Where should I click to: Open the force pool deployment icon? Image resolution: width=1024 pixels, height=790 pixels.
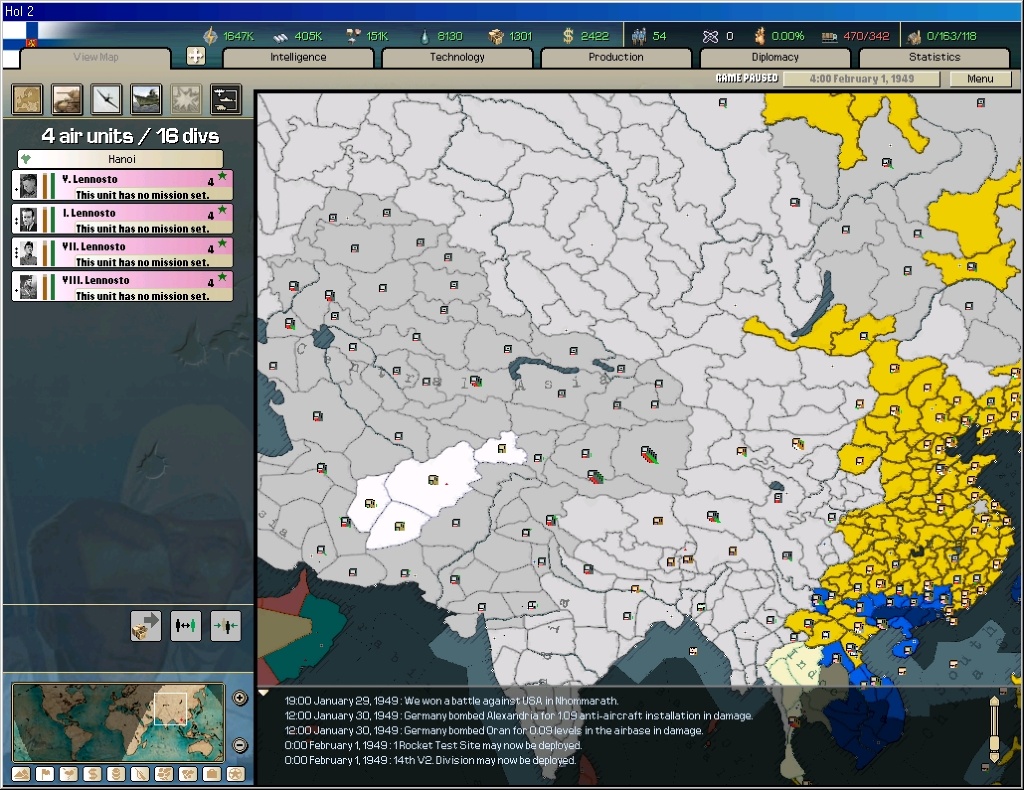click(226, 99)
